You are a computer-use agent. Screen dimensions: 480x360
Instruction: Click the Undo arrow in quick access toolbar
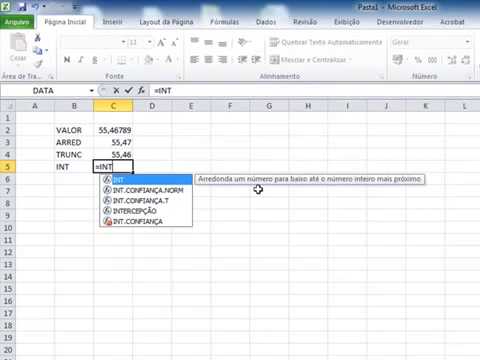(36, 6)
